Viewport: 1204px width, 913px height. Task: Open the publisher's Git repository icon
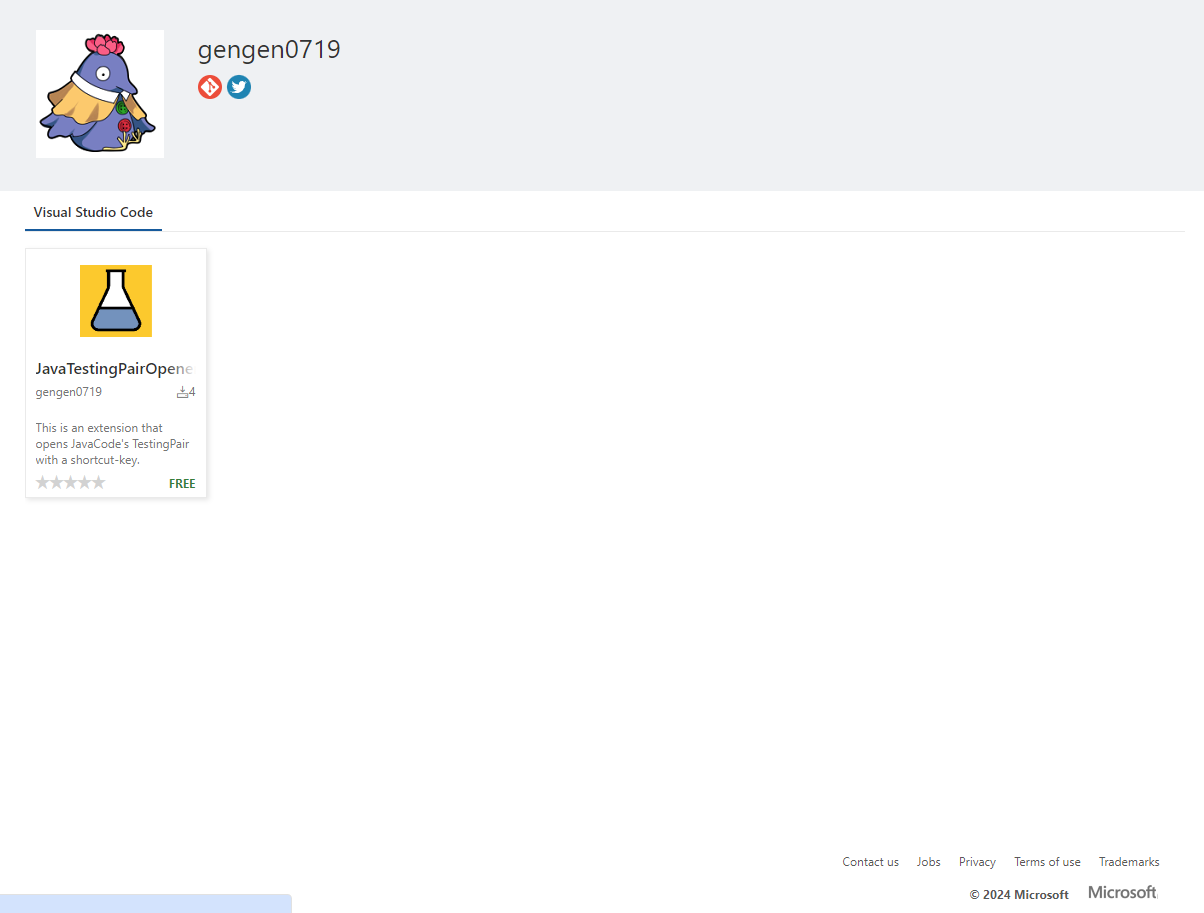209,87
